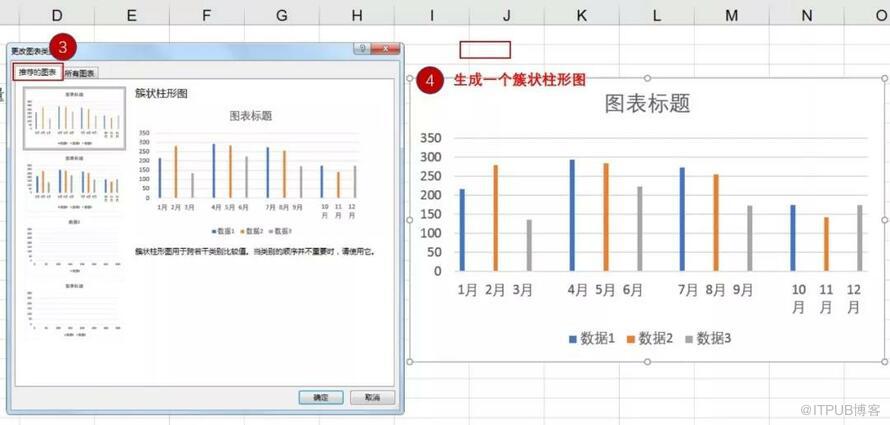This screenshot has width=890, height=425.
Task: Select orange 2月 bar in worksheet chart
Action: [x=496, y=218]
